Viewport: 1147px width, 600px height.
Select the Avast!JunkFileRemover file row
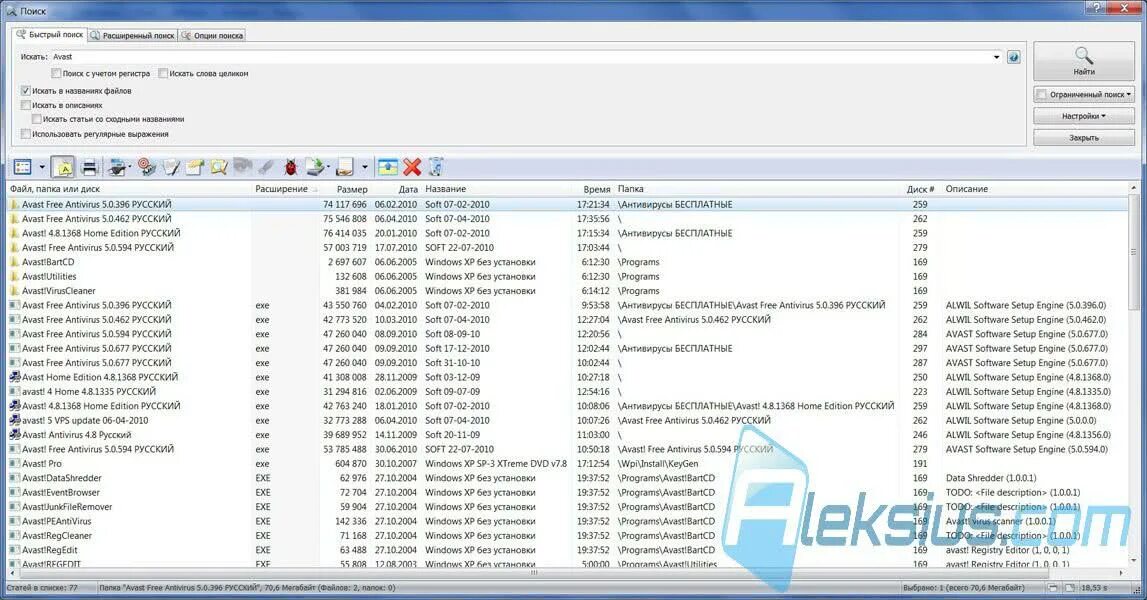[567, 507]
